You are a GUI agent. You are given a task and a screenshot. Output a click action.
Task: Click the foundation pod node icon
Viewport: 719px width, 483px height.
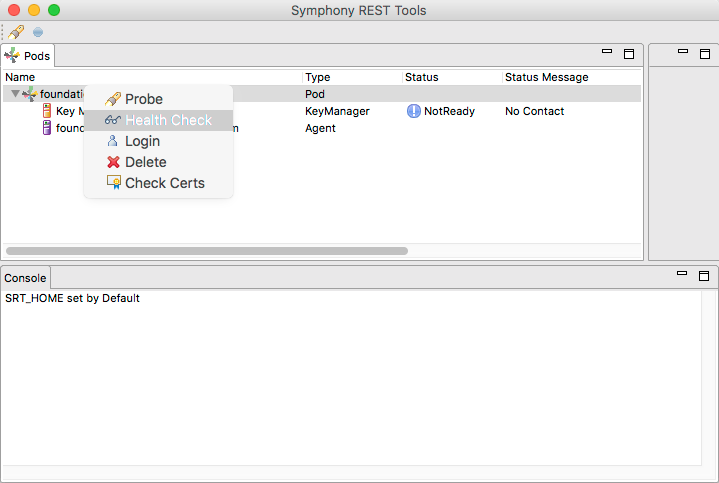point(30,94)
